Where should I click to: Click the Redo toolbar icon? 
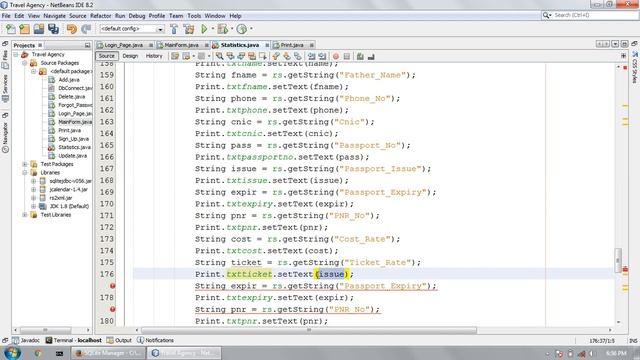click(86, 29)
